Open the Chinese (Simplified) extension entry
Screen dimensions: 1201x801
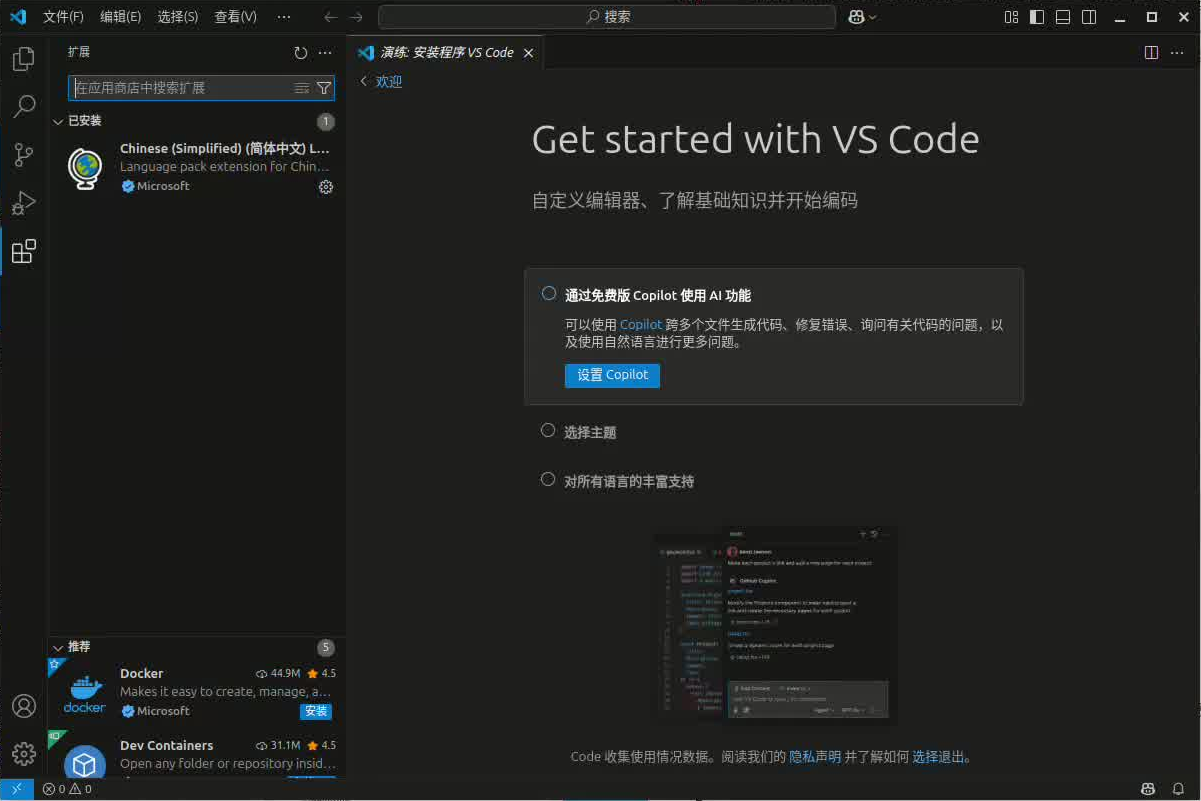coord(196,167)
